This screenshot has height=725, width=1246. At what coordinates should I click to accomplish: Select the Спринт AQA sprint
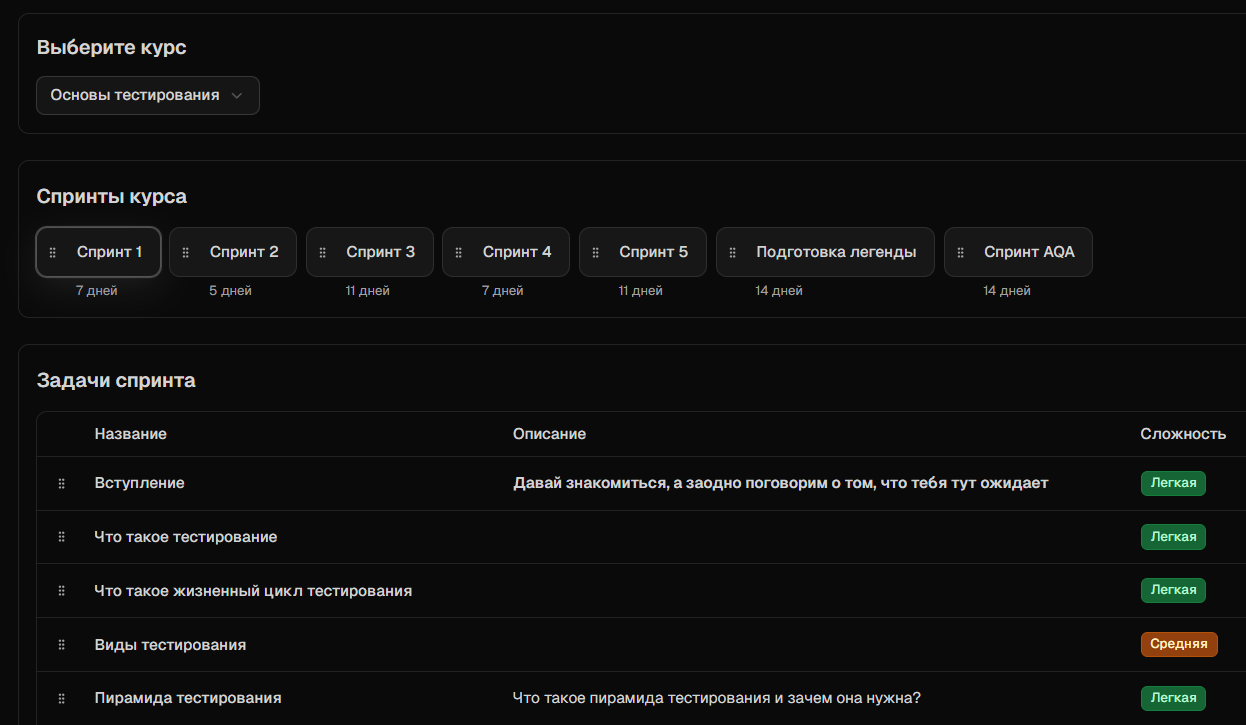click(1028, 252)
